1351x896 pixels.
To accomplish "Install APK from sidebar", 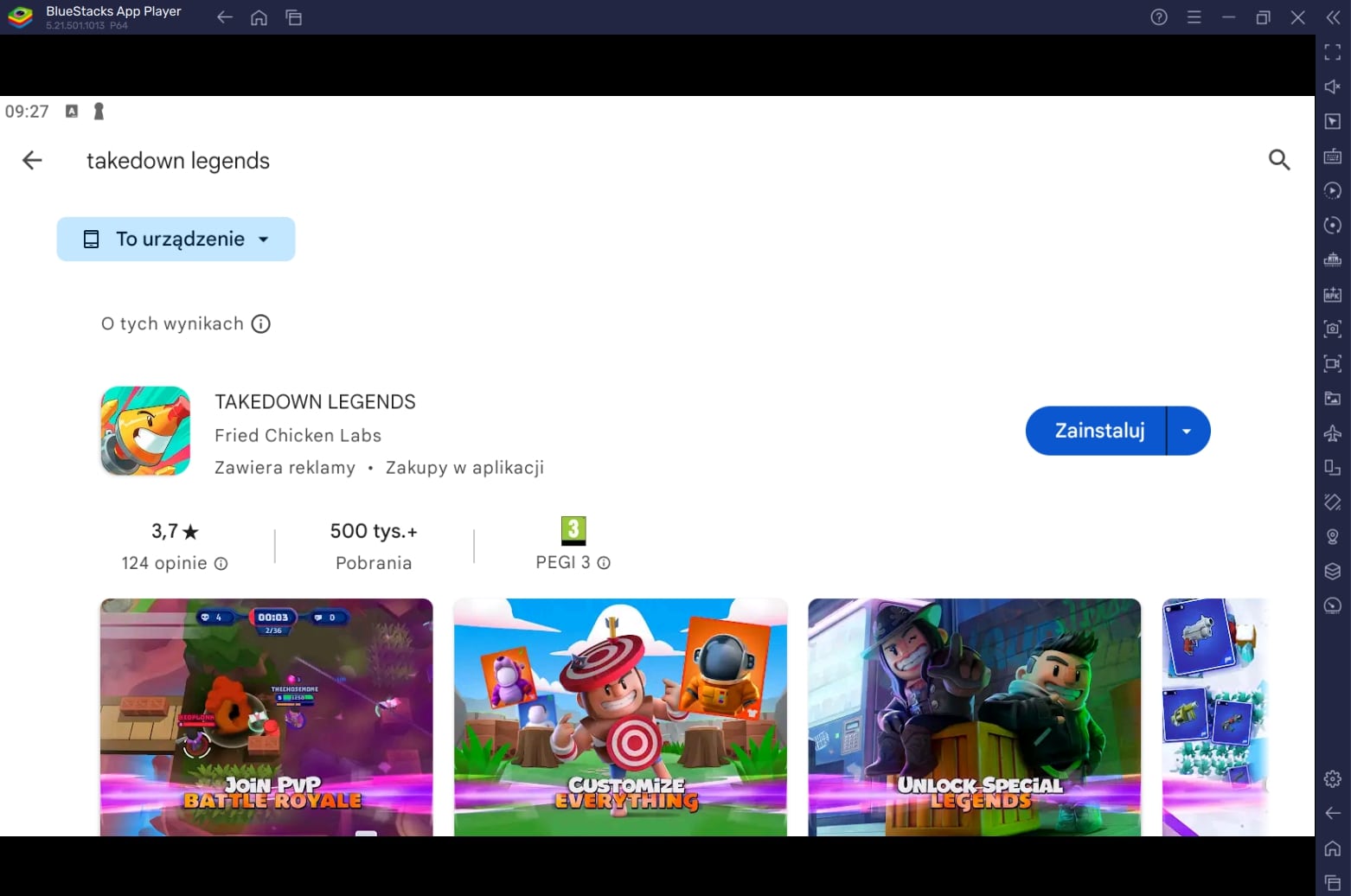I will tap(1333, 294).
